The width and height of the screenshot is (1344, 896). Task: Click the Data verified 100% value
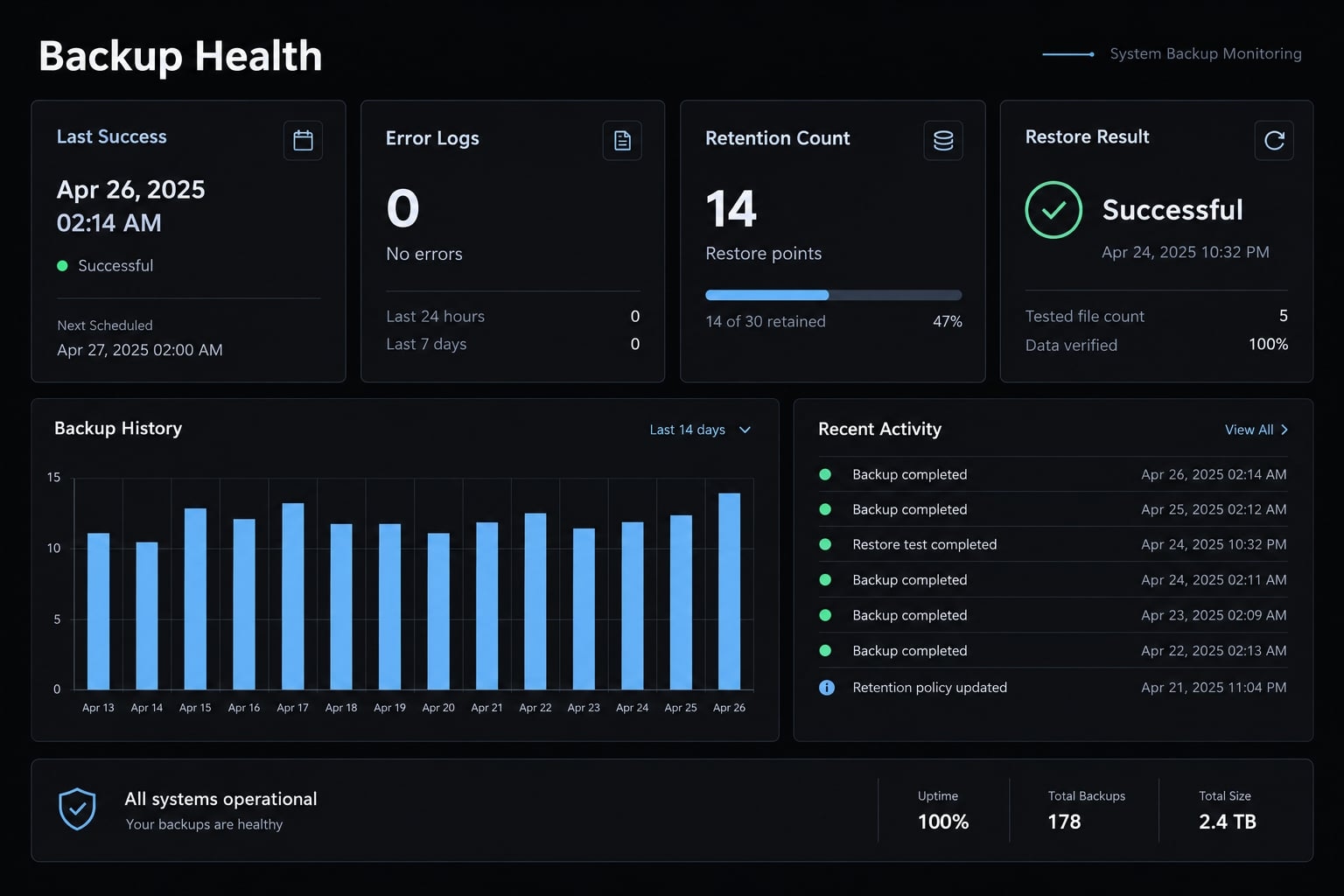[1268, 345]
